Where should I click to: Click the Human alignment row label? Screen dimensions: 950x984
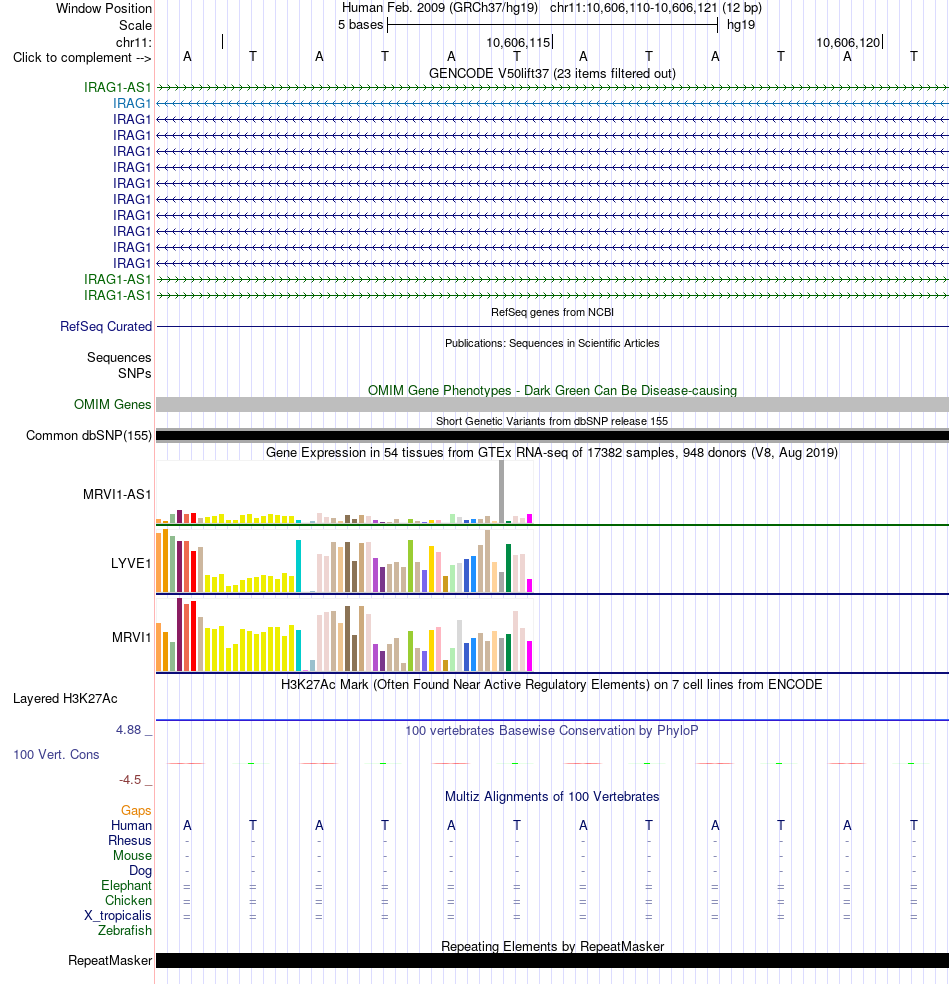[131, 826]
